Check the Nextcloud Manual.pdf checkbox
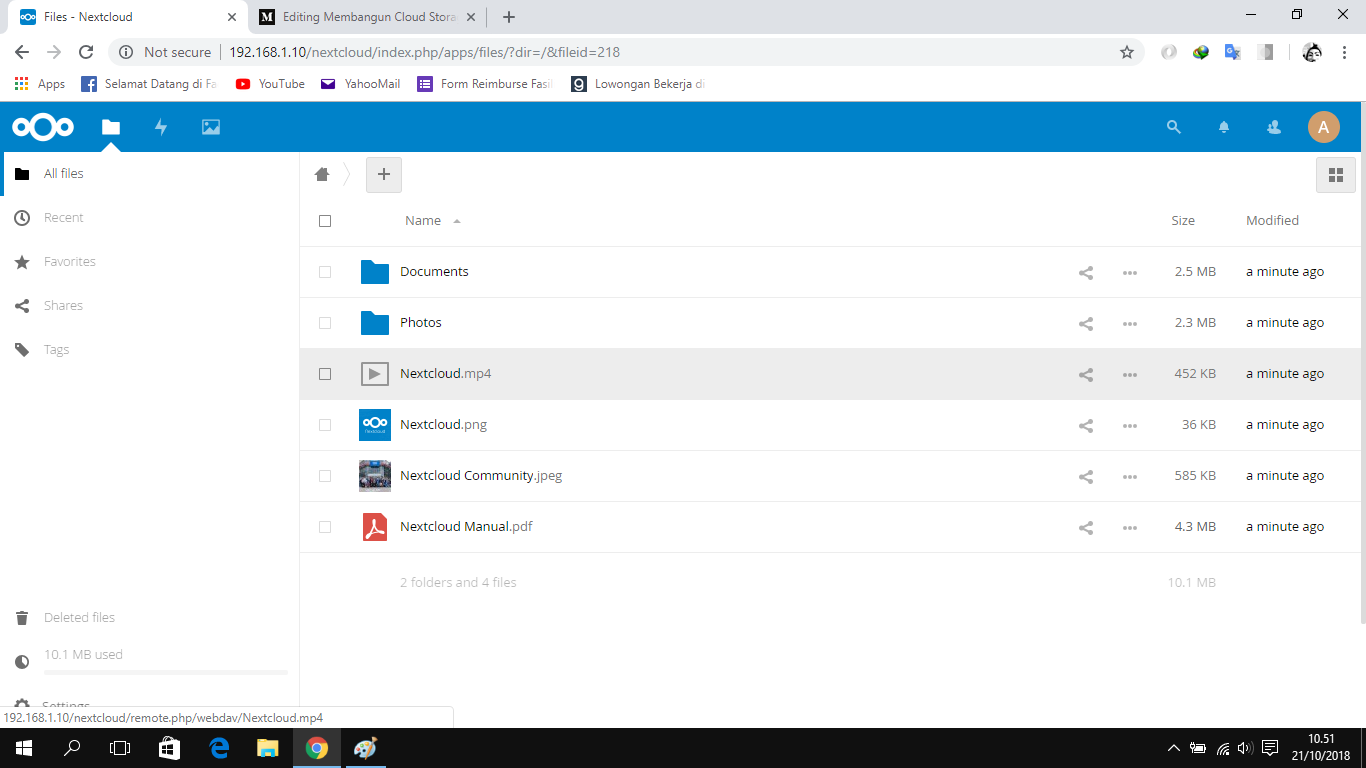The width and height of the screenshot is (1366, 768). point(325,527)
